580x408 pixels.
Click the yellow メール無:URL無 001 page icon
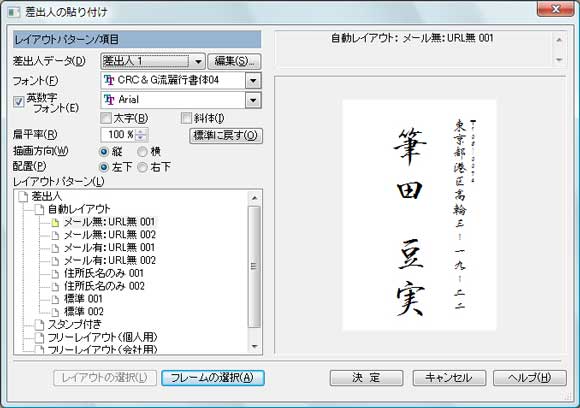[55, 222]
